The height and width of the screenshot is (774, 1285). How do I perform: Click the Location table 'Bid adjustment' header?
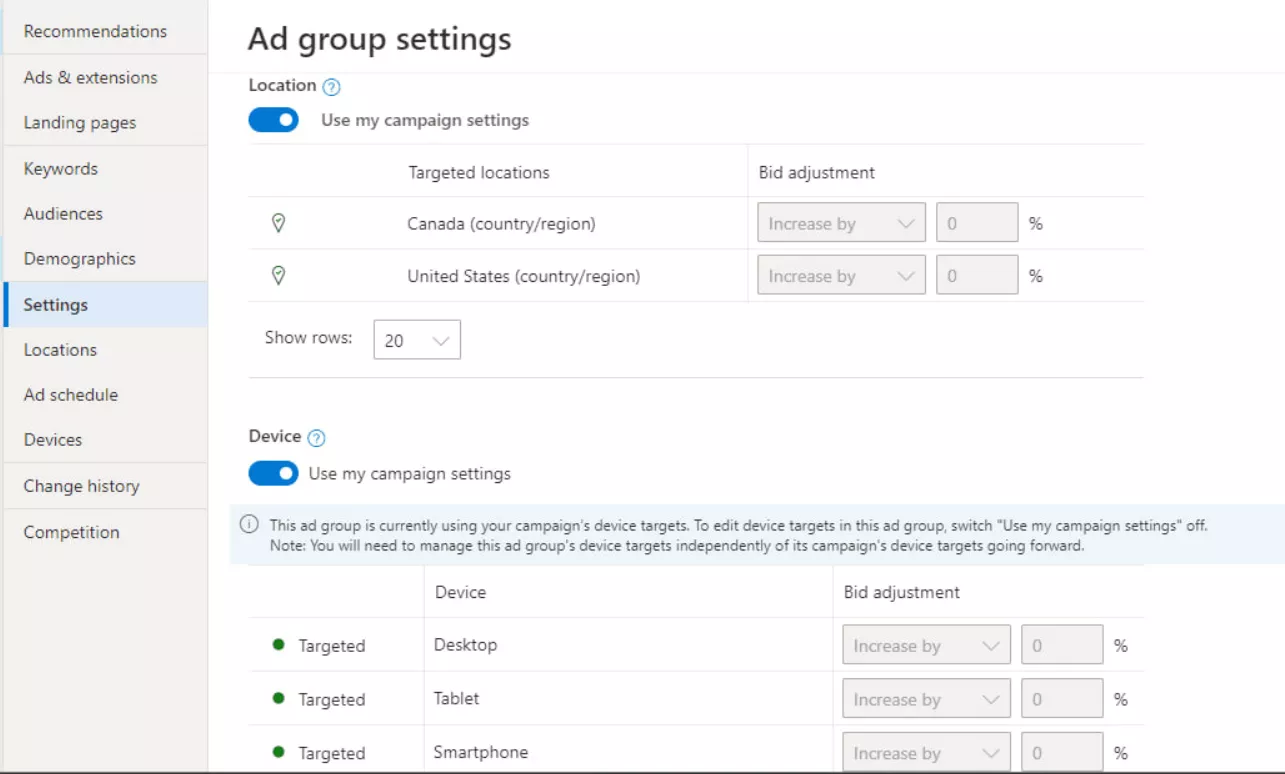point(817,172)
